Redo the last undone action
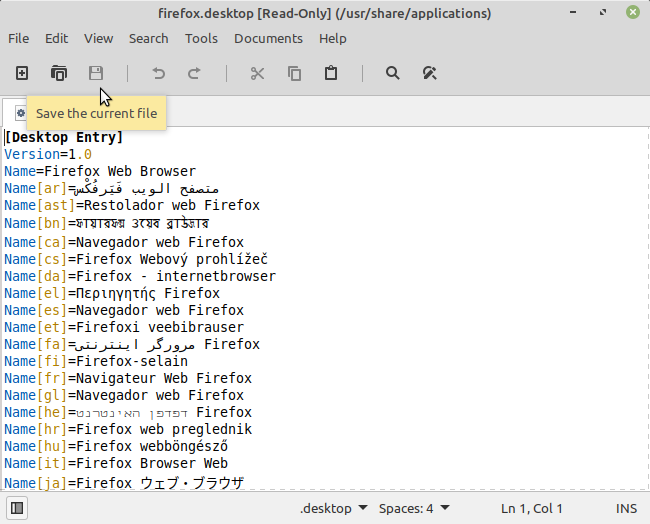The width and height of the screenshot is (650, 524). [194, 73]
